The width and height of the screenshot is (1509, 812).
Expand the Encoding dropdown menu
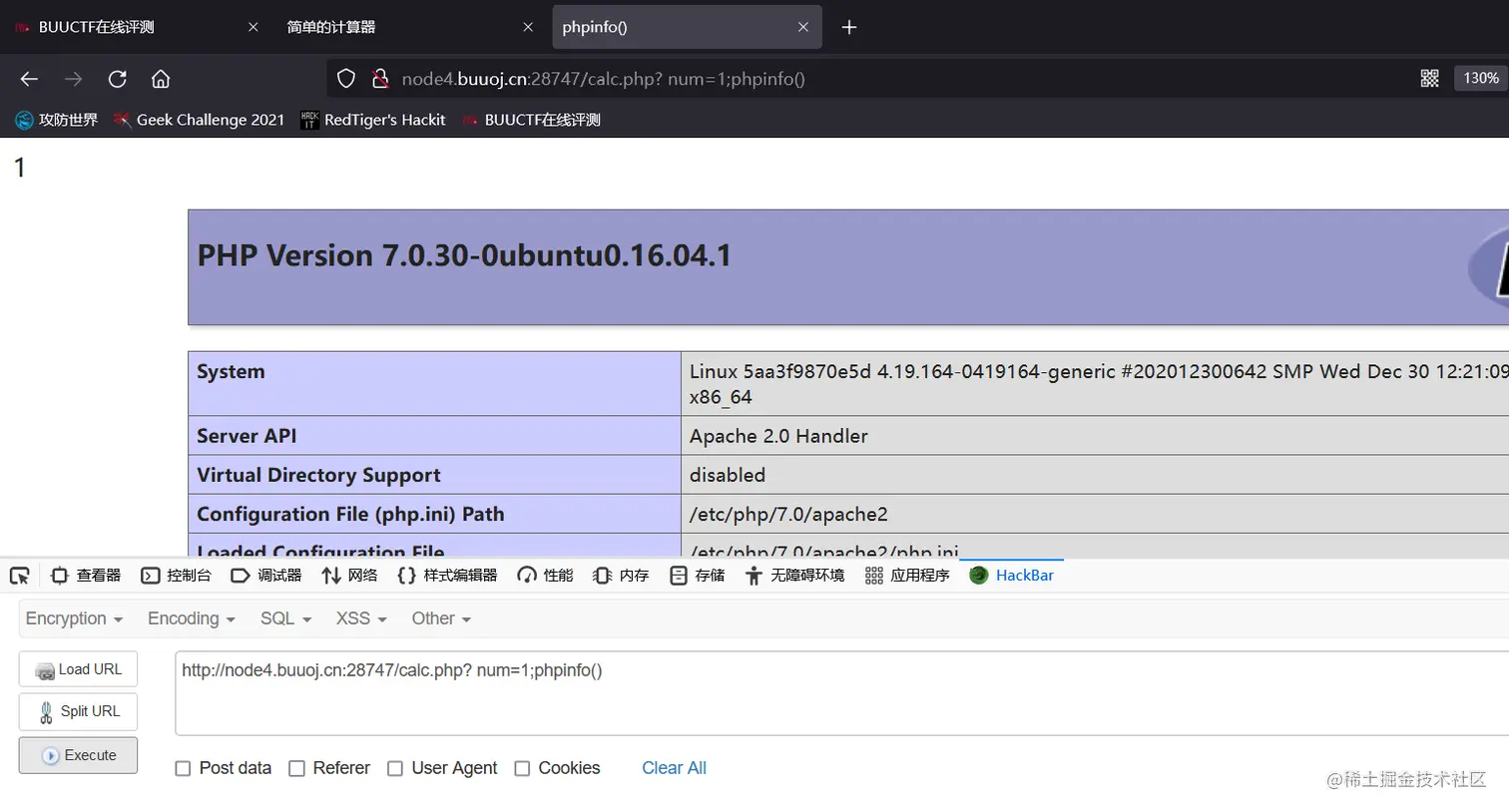coord(192,618)
